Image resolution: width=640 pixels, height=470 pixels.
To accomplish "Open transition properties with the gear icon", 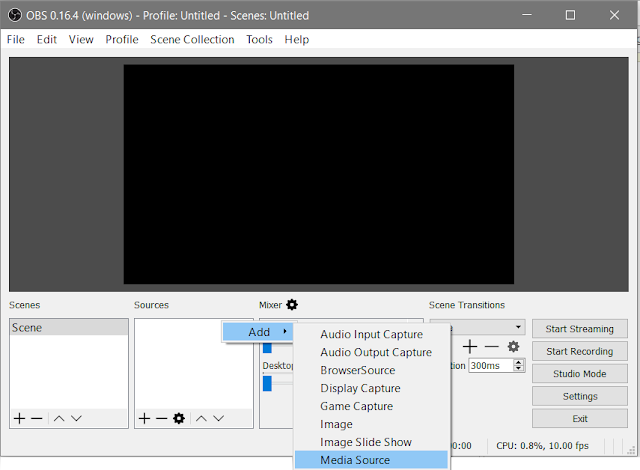I will [x=513, y=347].
